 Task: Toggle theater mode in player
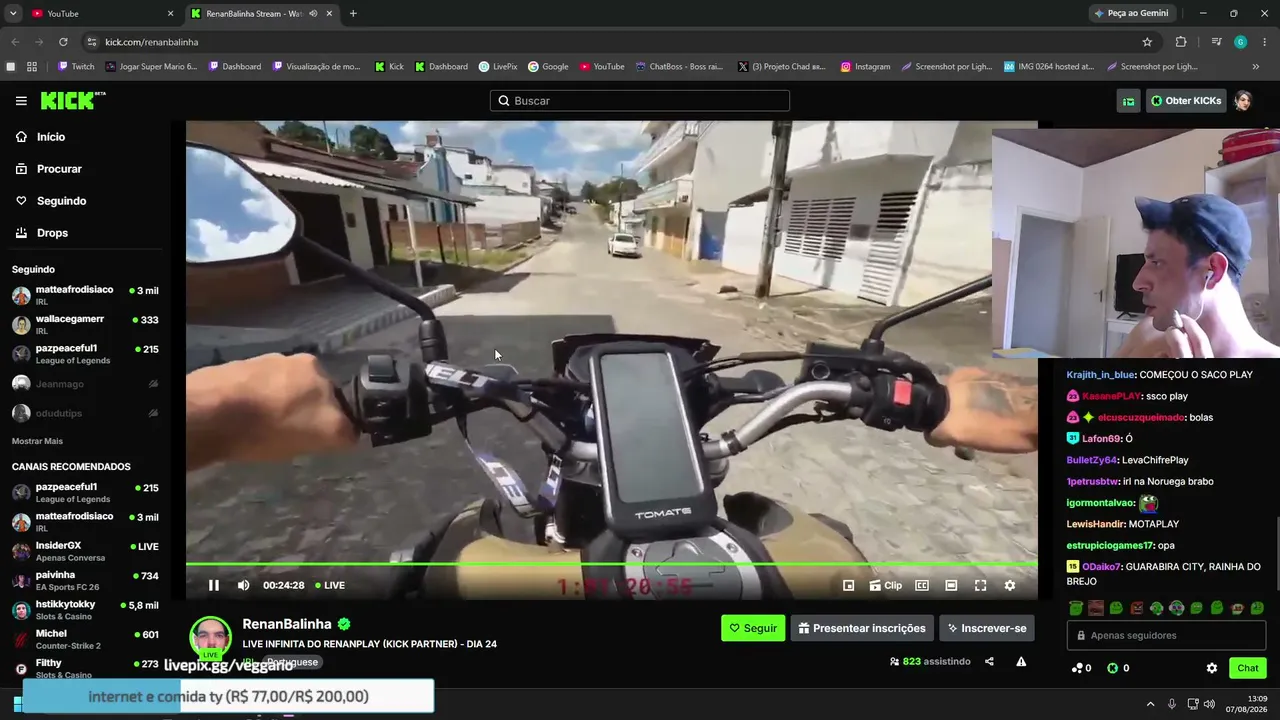(951, 585)
